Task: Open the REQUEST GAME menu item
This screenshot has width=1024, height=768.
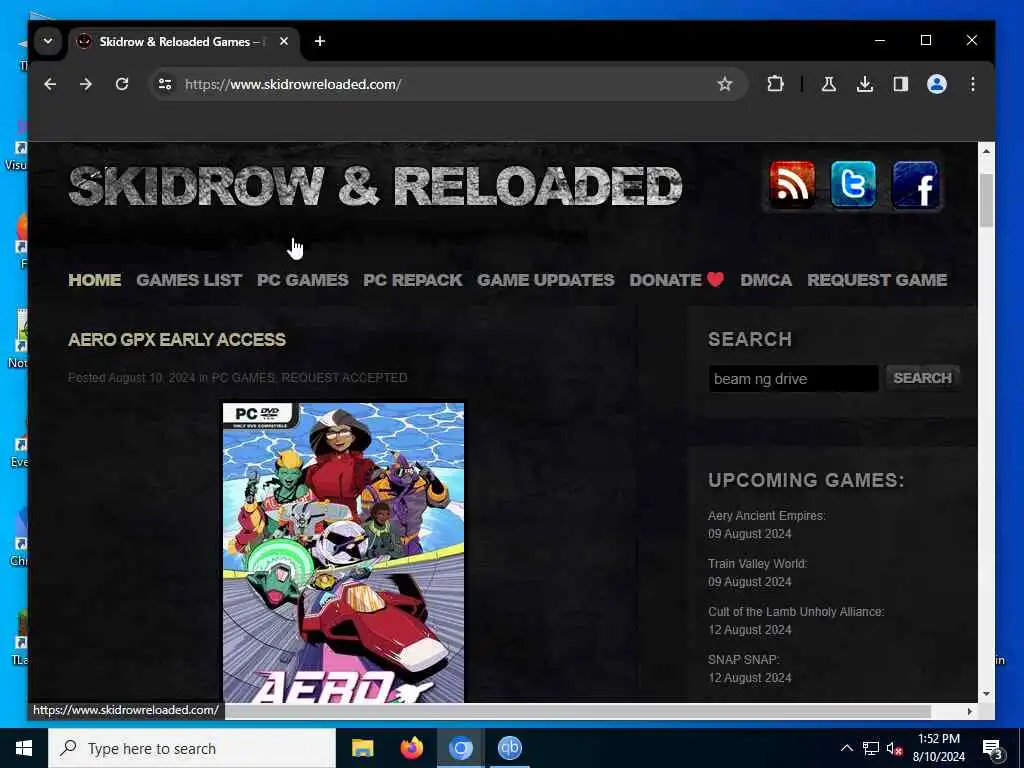Action: click(877, 280)
